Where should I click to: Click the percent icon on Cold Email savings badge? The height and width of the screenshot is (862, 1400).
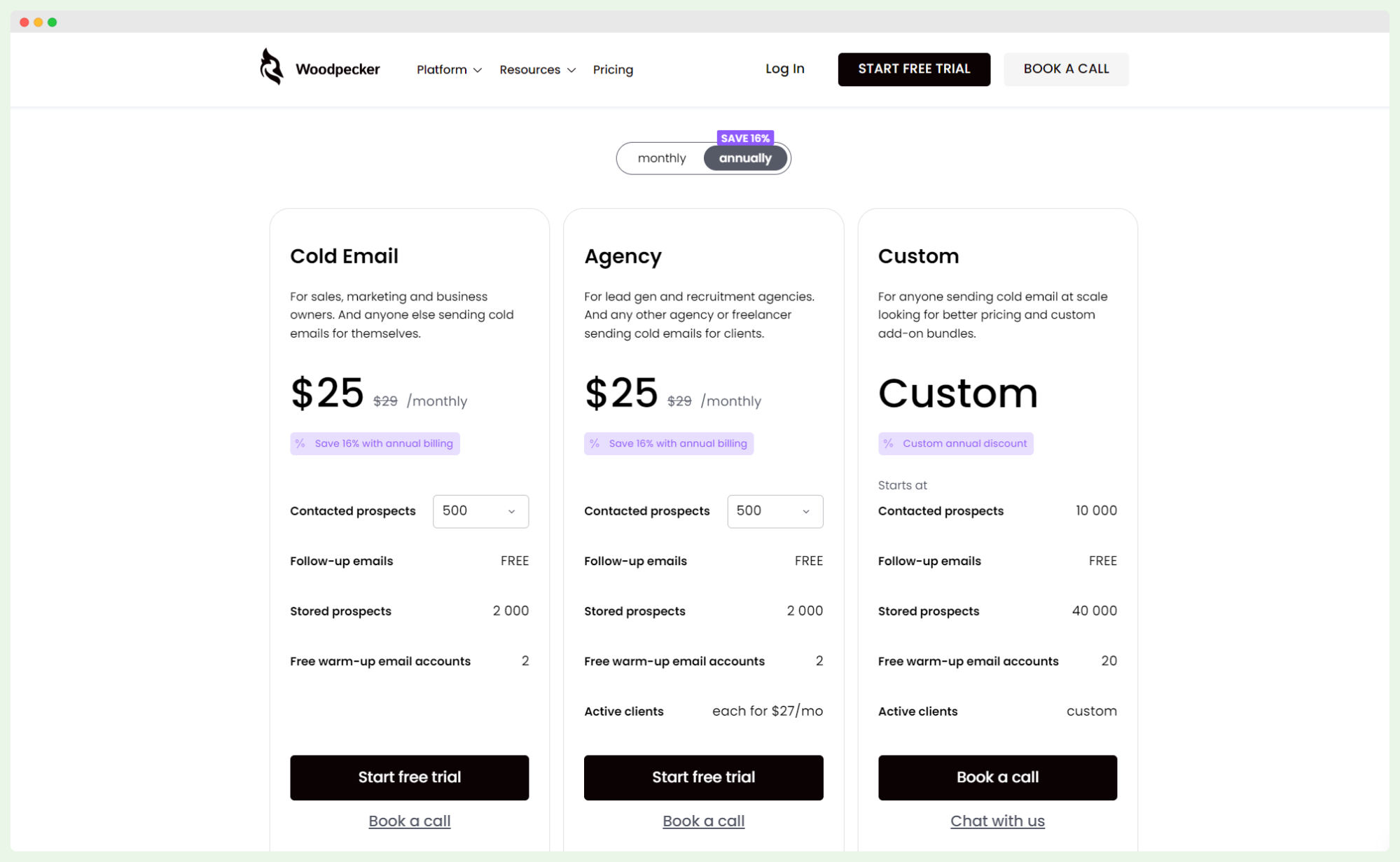coord(301,443)
